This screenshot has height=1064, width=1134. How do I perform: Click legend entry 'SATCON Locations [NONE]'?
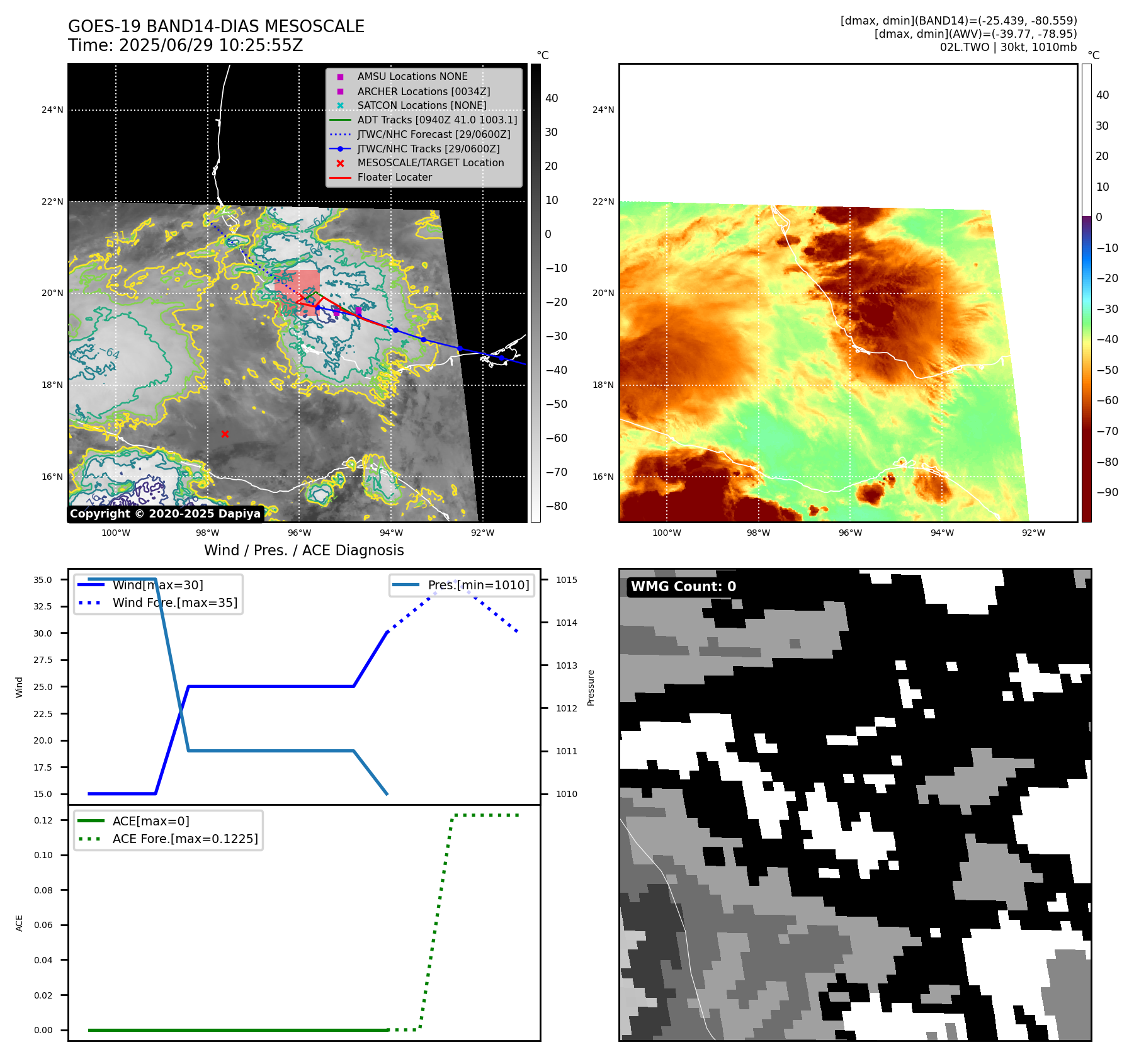click(422, 105)
